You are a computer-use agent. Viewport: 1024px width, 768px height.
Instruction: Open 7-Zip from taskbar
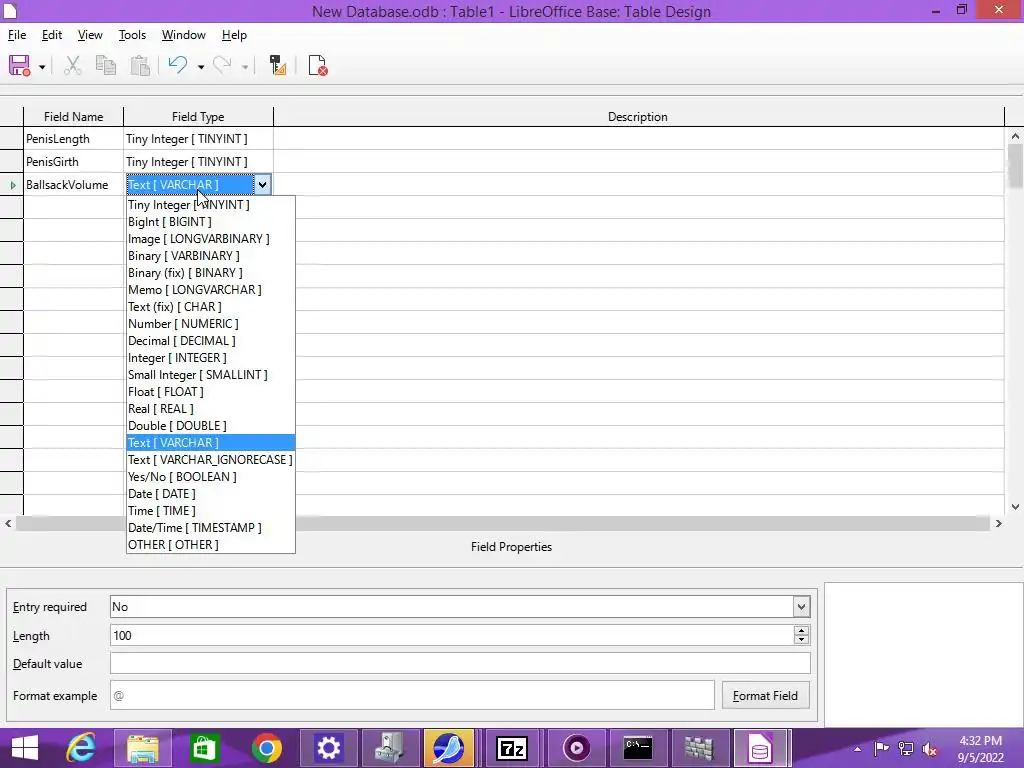(512, 748)
